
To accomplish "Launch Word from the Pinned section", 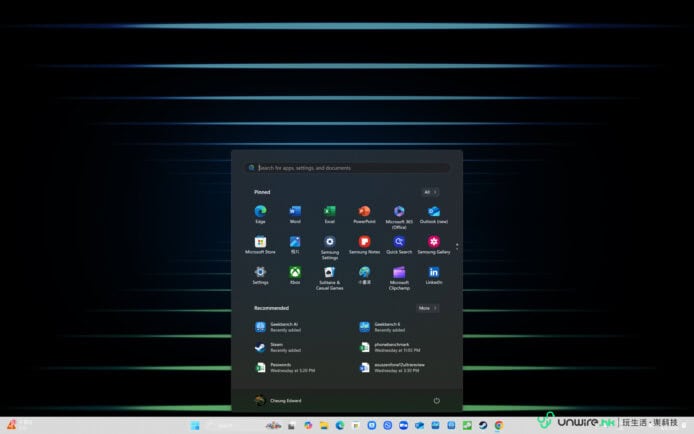I will click(x=295, y=212).
